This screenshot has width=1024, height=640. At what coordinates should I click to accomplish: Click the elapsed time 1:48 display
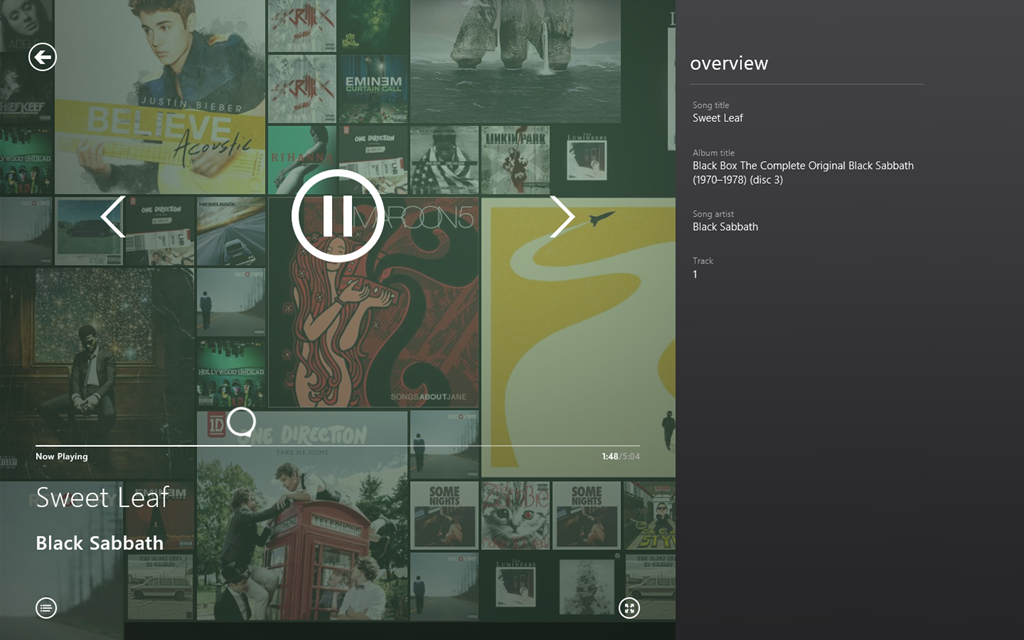(x=610, y=456)
